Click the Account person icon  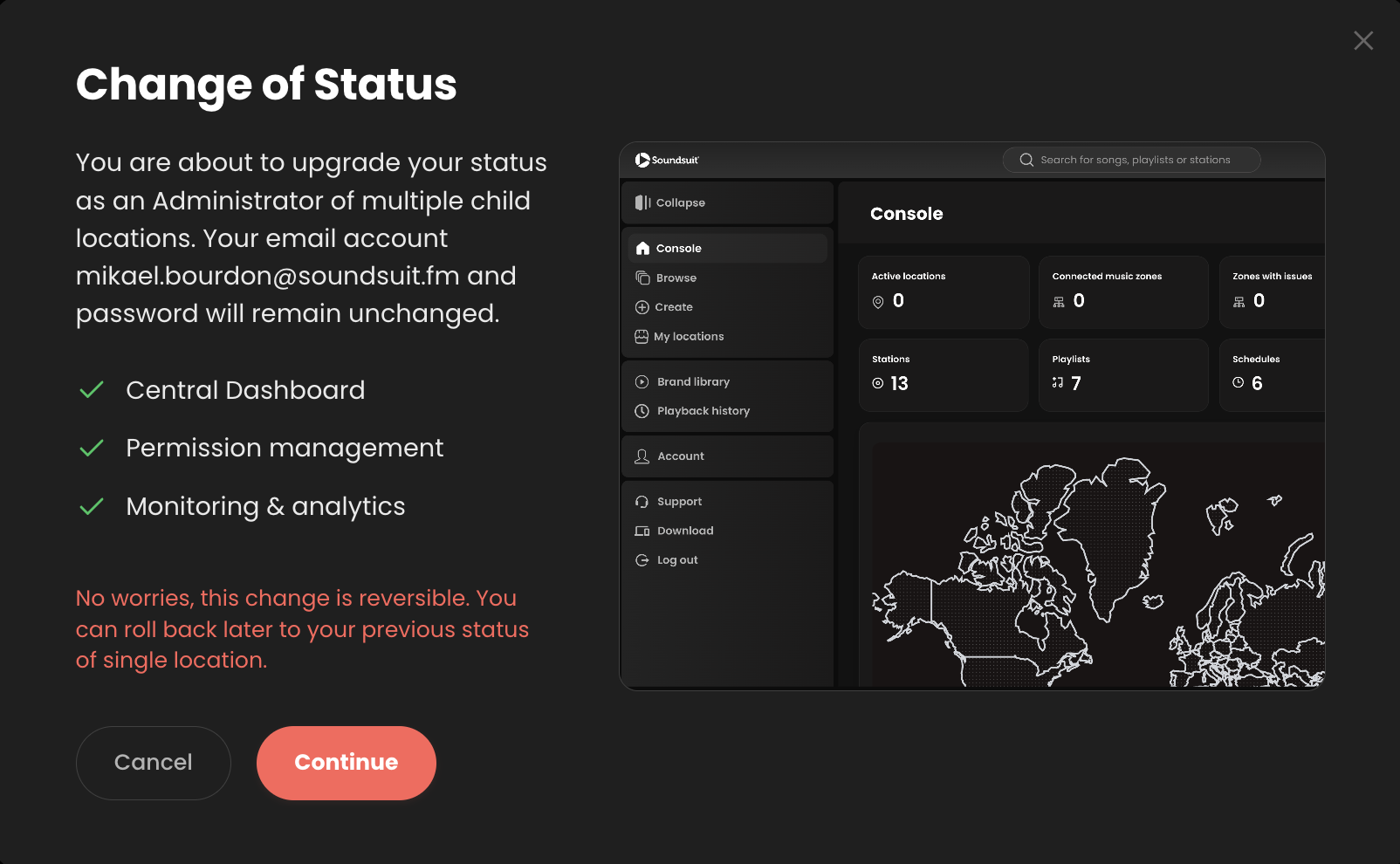click(x=642, y=456)
